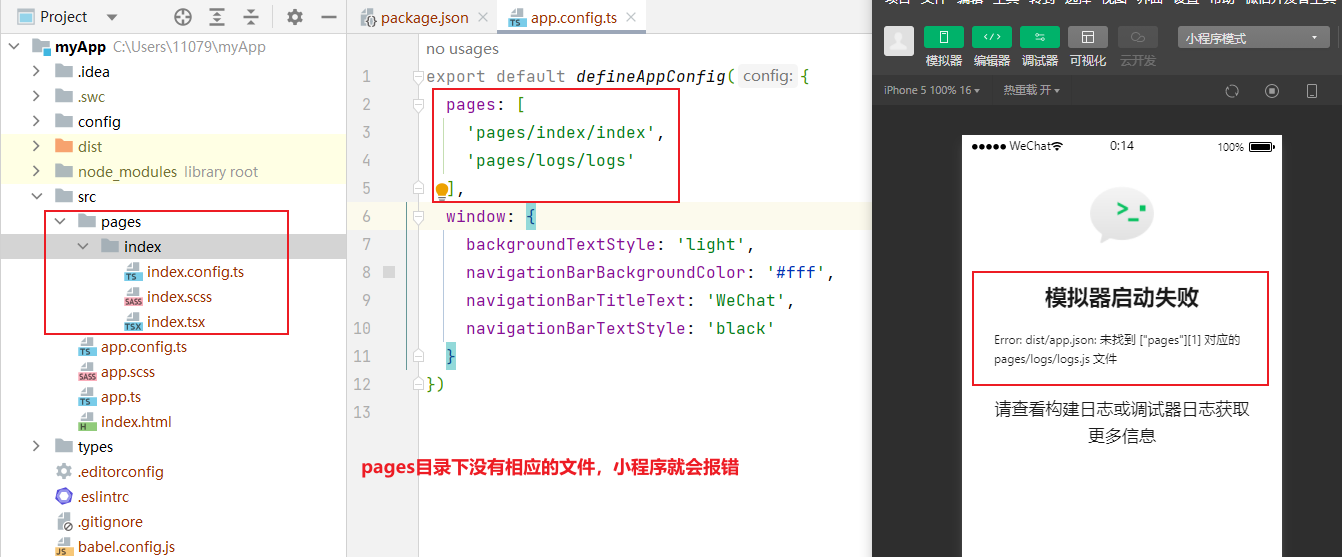Click the Select Opened File target icon
This screenshot has width=1342, height=557.
(182, 17)
